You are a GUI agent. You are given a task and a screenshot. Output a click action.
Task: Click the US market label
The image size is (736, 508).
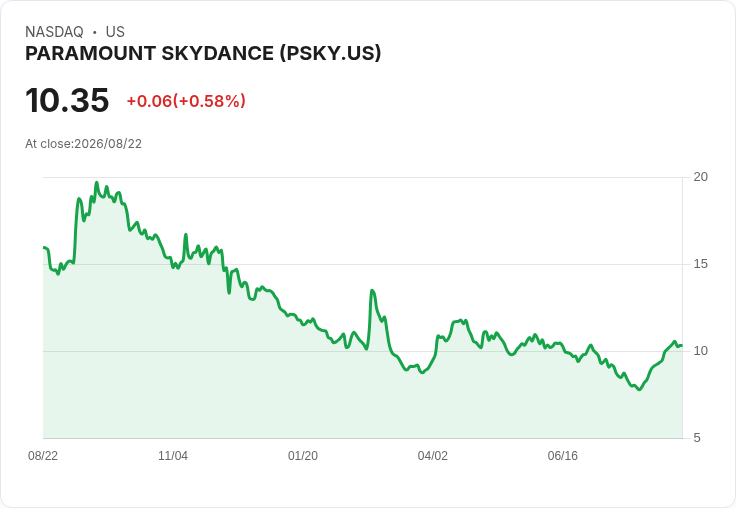point(115,32)
